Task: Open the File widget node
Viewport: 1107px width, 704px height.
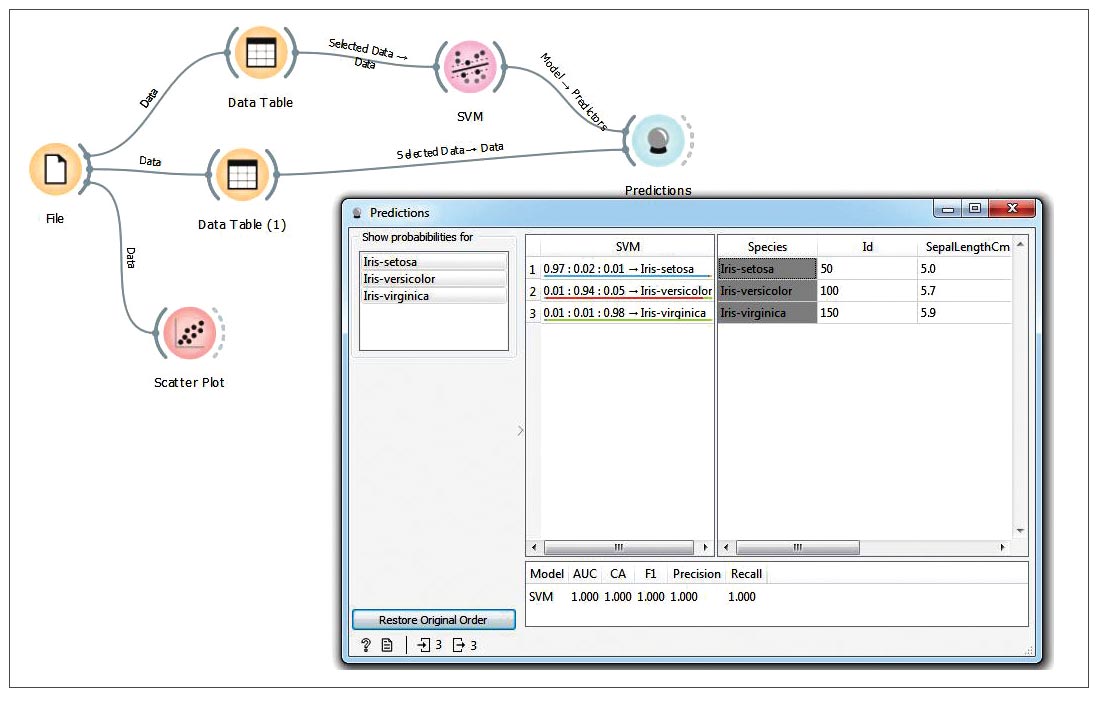Action: coord(55,169)
